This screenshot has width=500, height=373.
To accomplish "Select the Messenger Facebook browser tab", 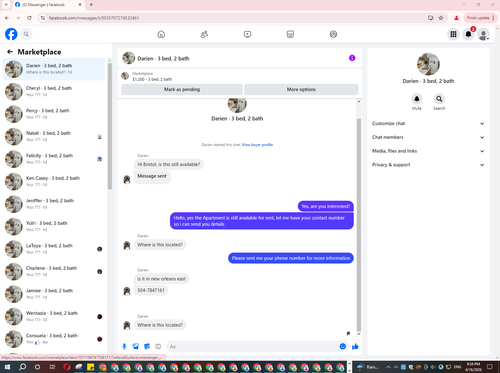I will coord(49,5).
